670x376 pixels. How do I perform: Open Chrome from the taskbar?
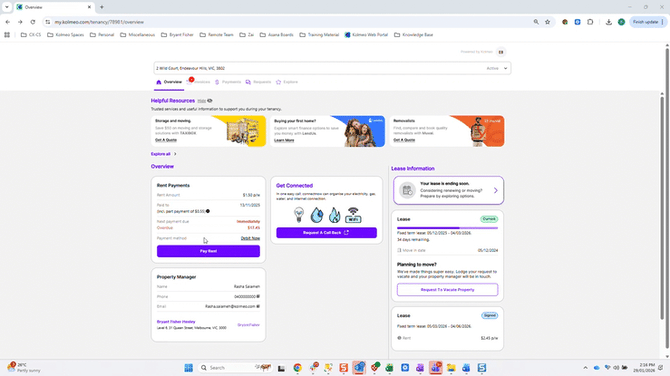click(297, 368)
